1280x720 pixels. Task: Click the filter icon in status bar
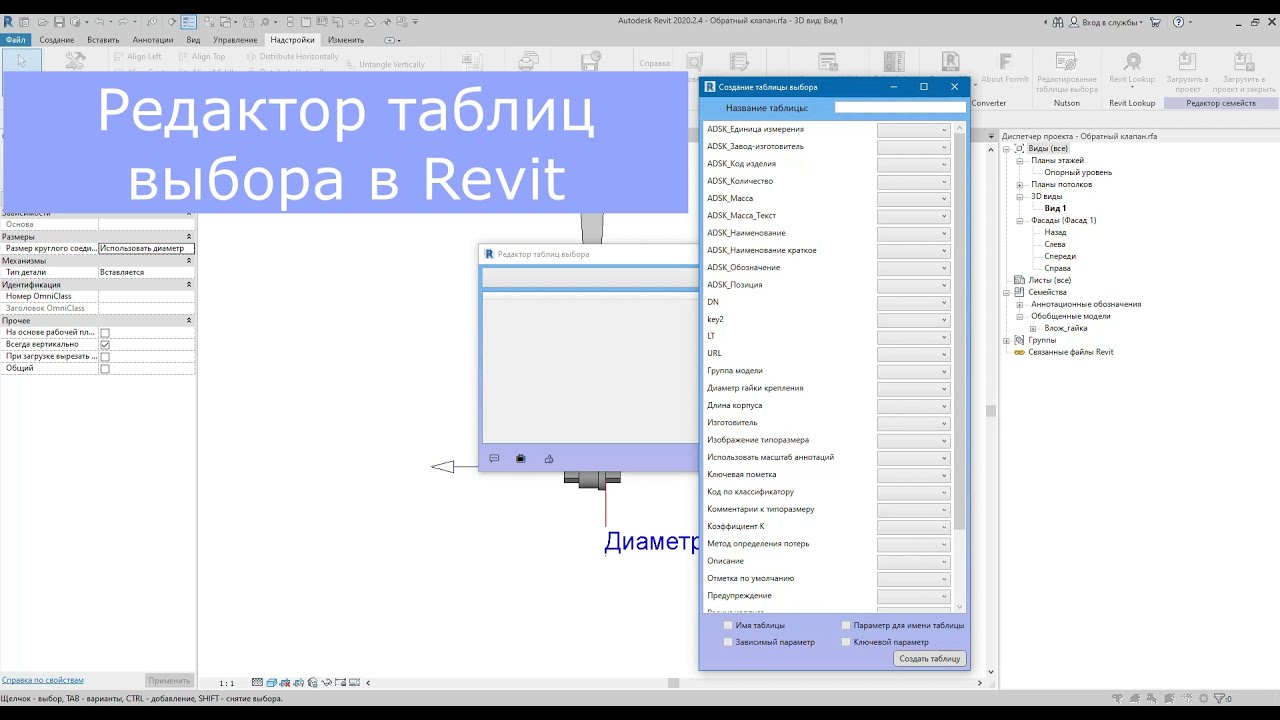1217,698
